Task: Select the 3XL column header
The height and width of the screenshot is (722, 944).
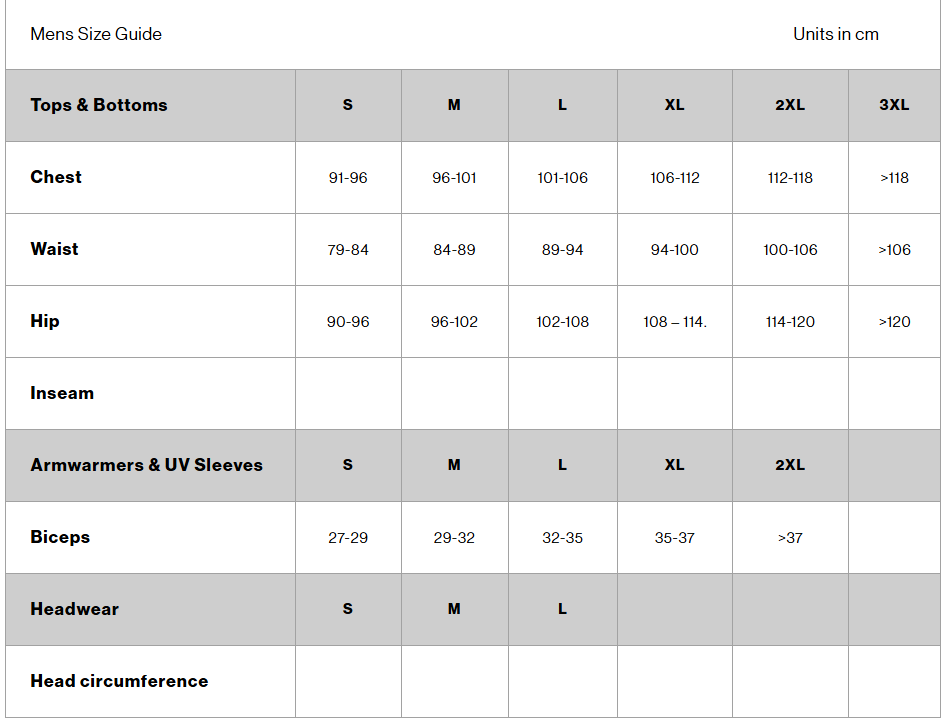Action: click(x=894, y=105)
